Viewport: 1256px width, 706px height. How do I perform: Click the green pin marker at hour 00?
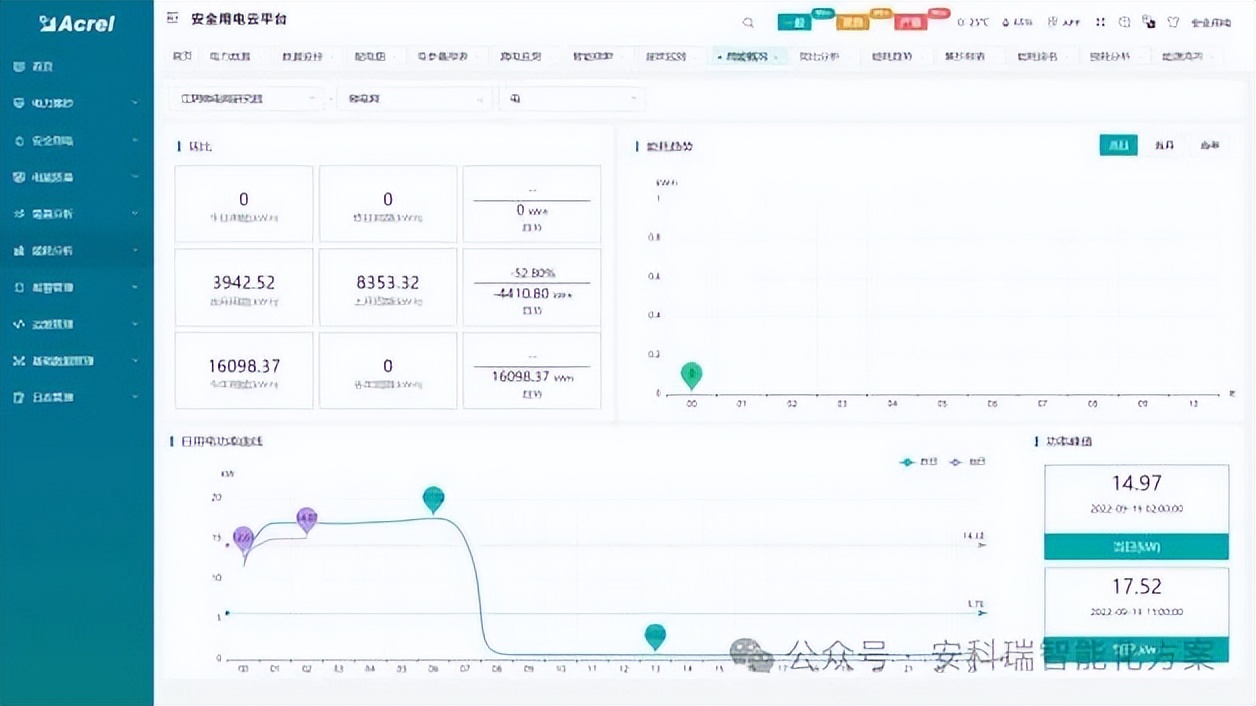point(691,375)
